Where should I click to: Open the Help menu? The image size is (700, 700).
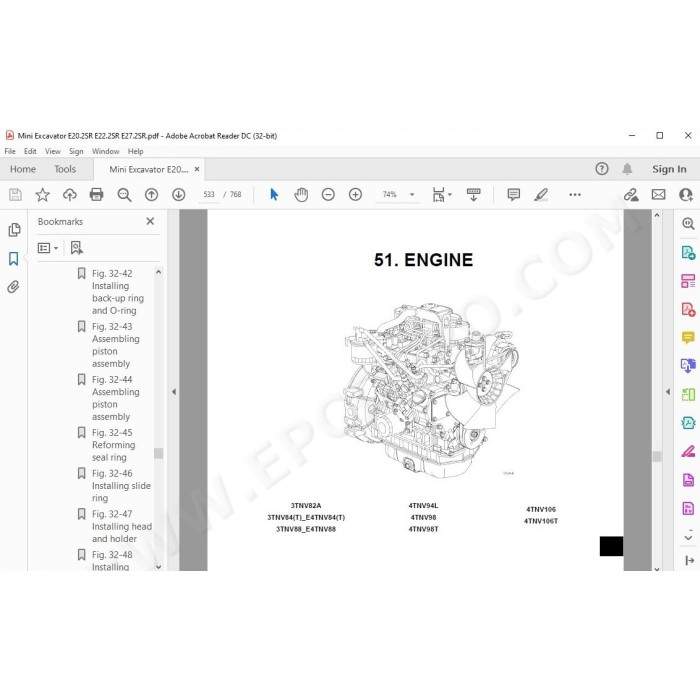point(135,151)
